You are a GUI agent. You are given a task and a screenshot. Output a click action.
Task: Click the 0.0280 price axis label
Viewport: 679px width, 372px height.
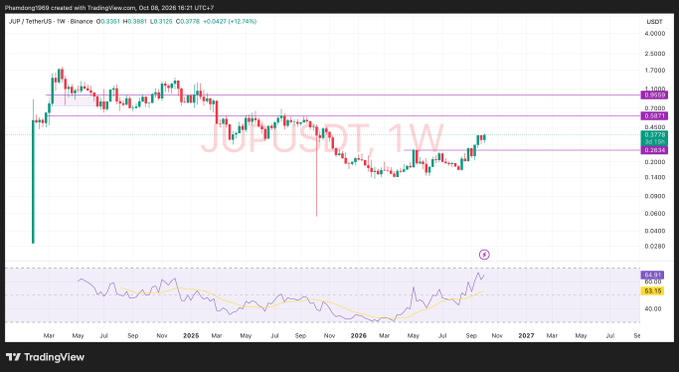(655, 246)
